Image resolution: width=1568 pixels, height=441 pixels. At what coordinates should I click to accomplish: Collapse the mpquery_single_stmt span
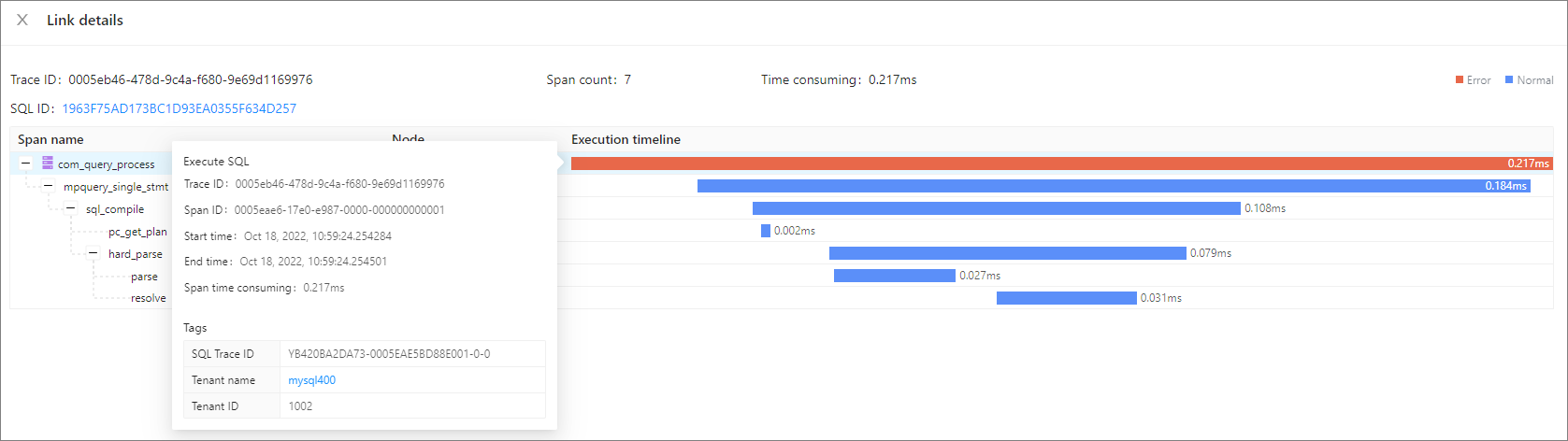click(49, 186)
